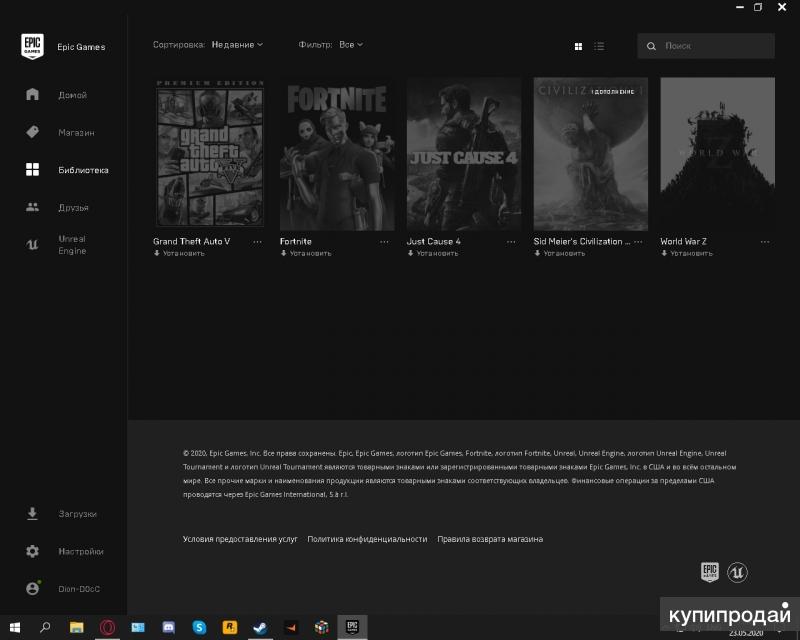This screenshot has height=640, width=800.
Task: Switch to grid view layout
Action: pos(578,46)
